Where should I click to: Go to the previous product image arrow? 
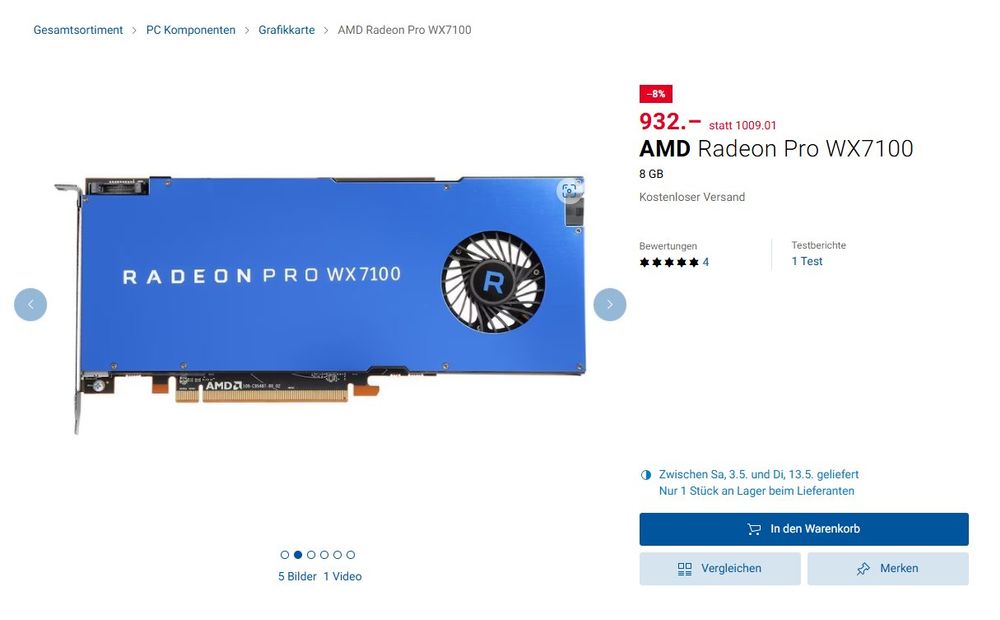(x=31, y=305)
